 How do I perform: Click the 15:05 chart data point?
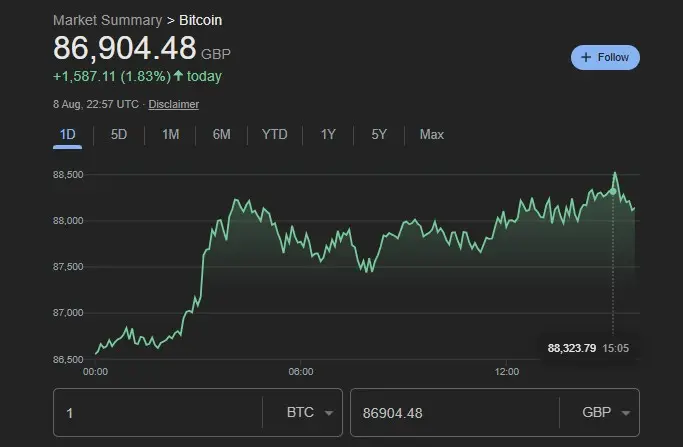[x=613, y=190]
